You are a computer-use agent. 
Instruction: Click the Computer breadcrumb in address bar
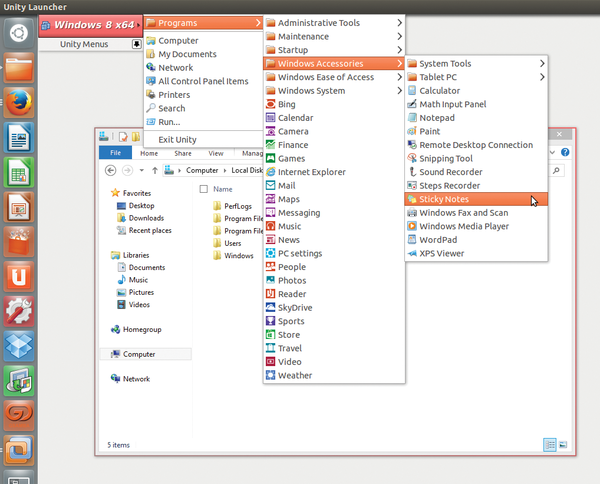(202, 170)
